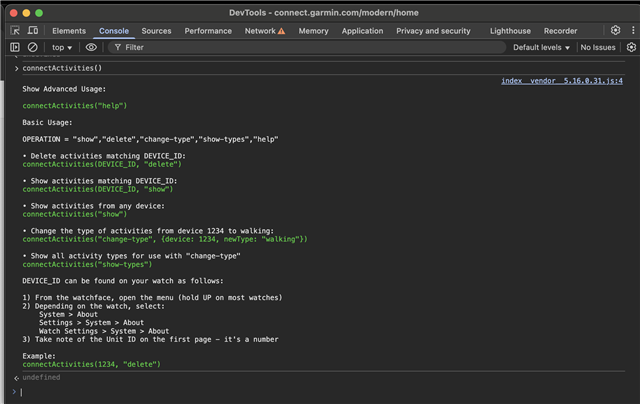Click the connectActivities() command entry

coord(62,68)
